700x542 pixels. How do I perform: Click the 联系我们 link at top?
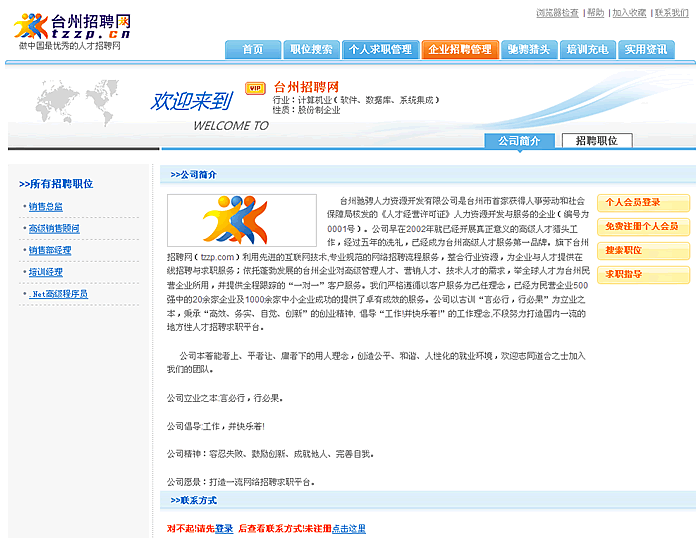[x=671, y=13]
